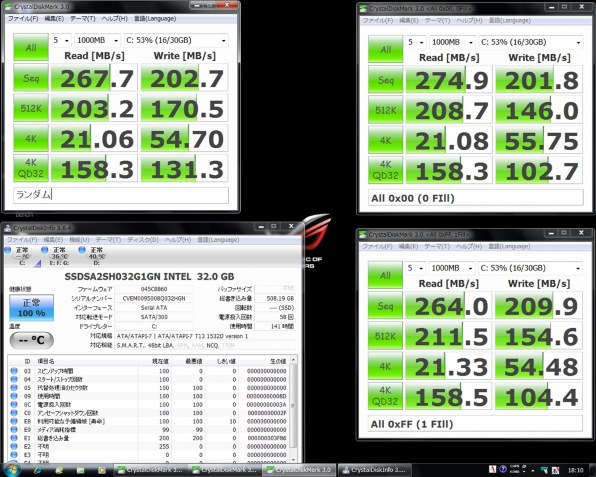Open test count dropdown in the ランダム window
The width and height of the screenshot is (596, 477).
coord(61,40)
